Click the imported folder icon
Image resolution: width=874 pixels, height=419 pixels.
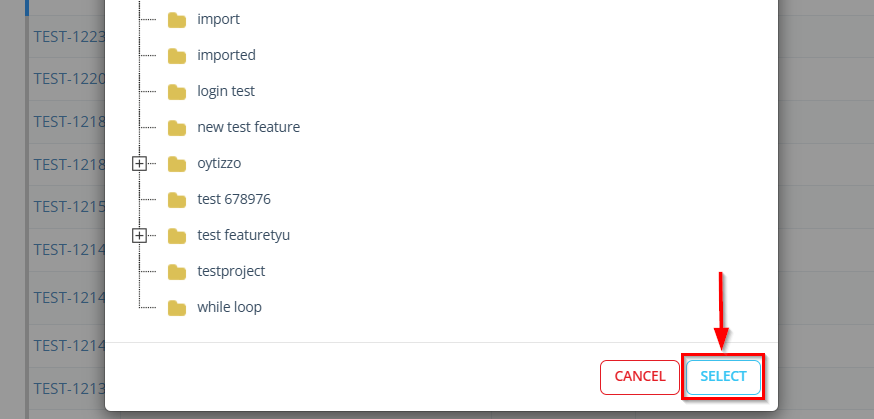177,56
